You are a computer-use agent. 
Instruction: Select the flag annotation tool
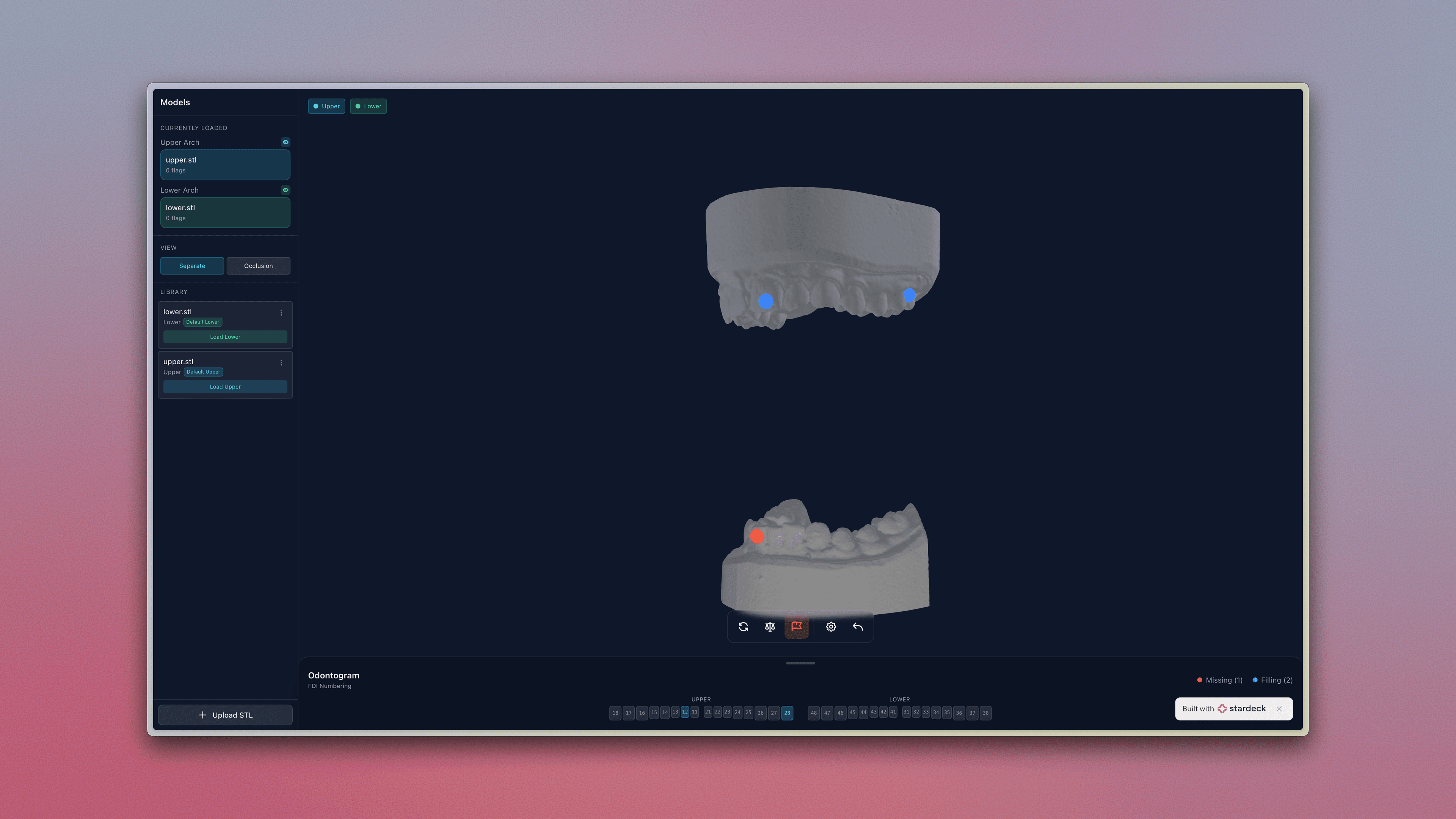coord(796,626)
